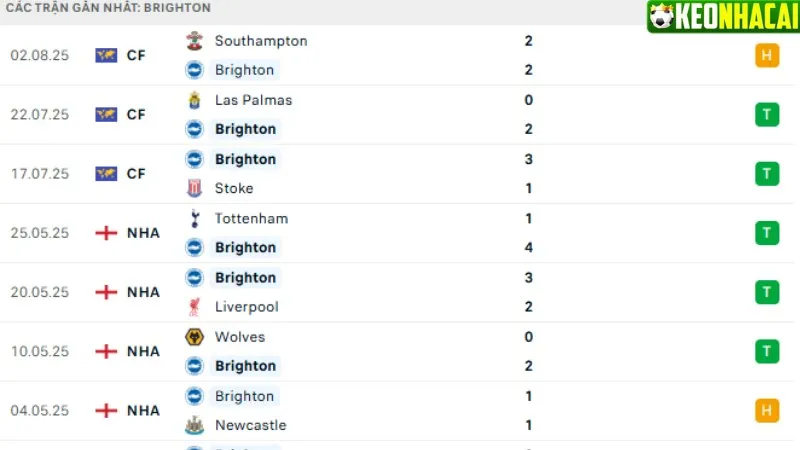Click the Las Palmas club crest
This screenshot has height=450, width=800.
(194, 100)
